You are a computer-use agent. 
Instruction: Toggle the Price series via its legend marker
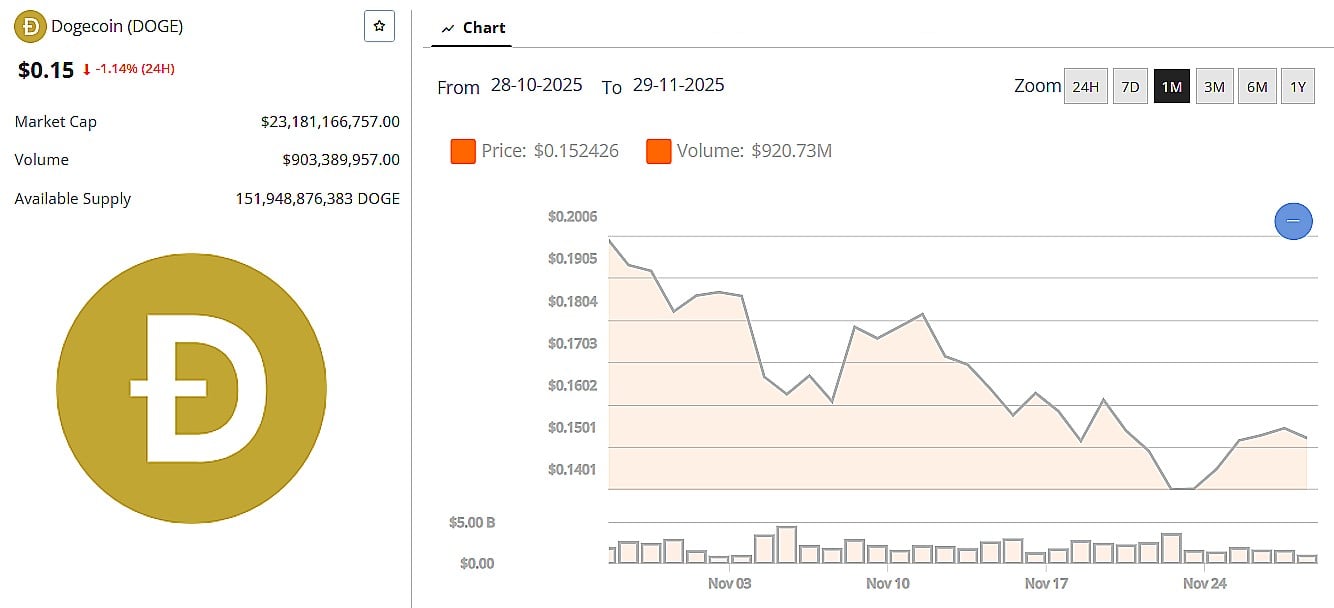point(462,151)
